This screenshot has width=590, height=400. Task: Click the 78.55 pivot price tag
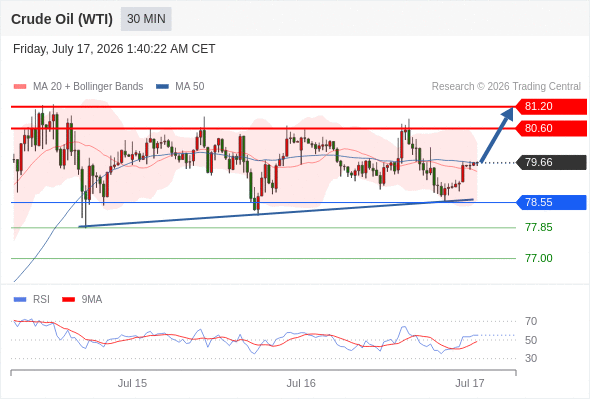(x=551, y=202)
